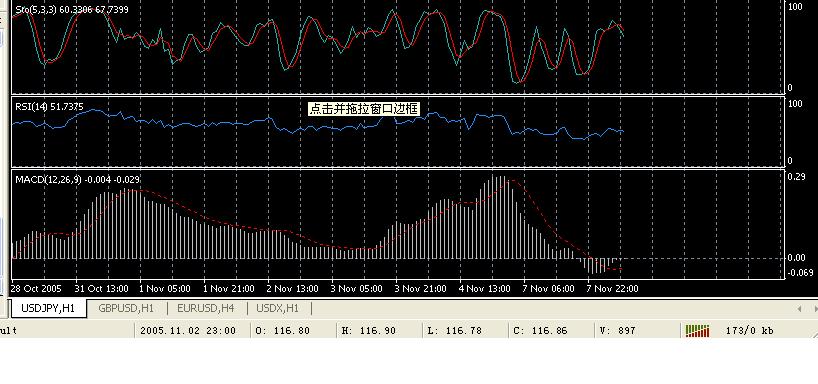The image size is (818, 384).
Task: Click the connection status bars icon
Action: (x=697, y=331)
